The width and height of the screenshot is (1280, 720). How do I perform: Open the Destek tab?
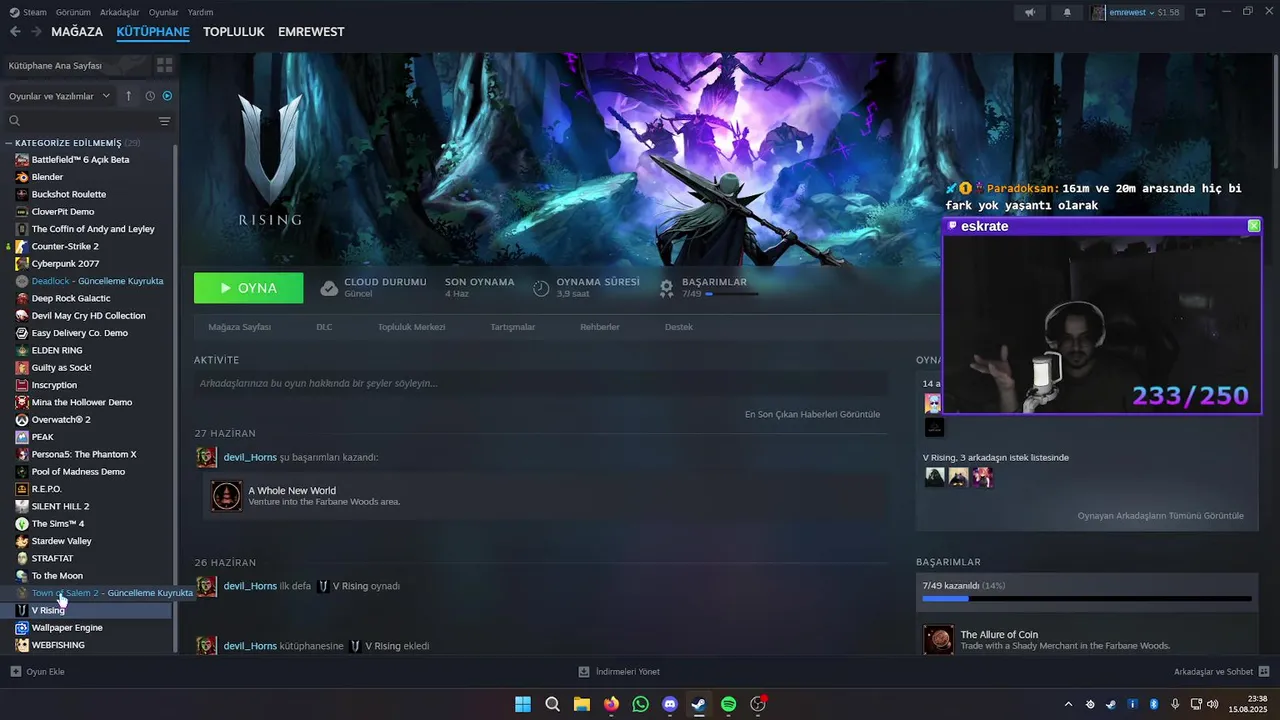coord(679,327)
